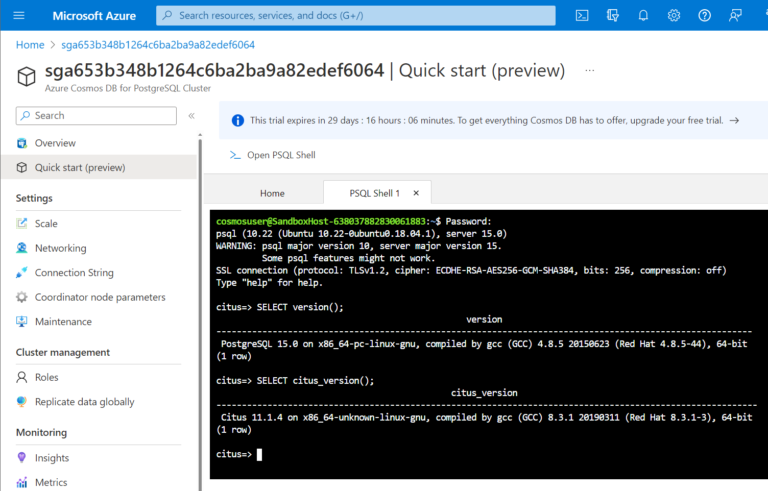Follow the trial upgrade arrow in banner

point(734,120)
